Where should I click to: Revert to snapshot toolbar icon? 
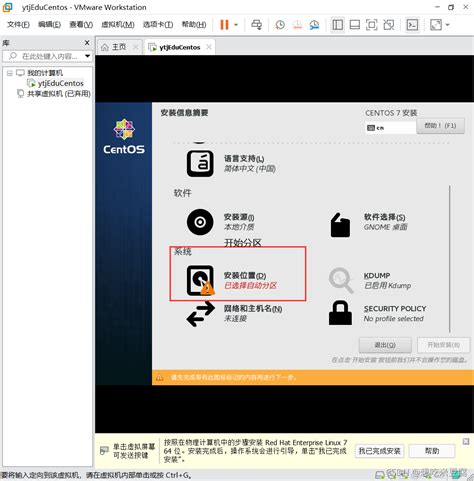(x=297, y=25)
